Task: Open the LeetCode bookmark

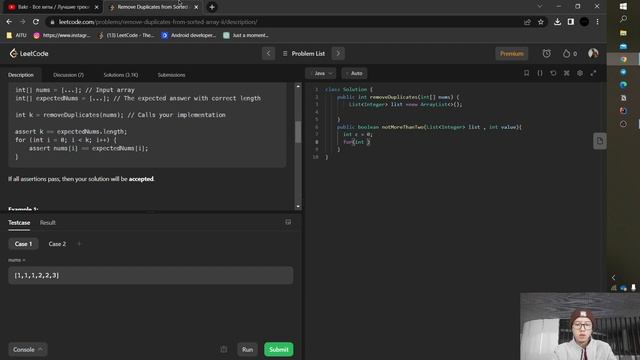Action: pyautogui.click(x=126, y=36)
